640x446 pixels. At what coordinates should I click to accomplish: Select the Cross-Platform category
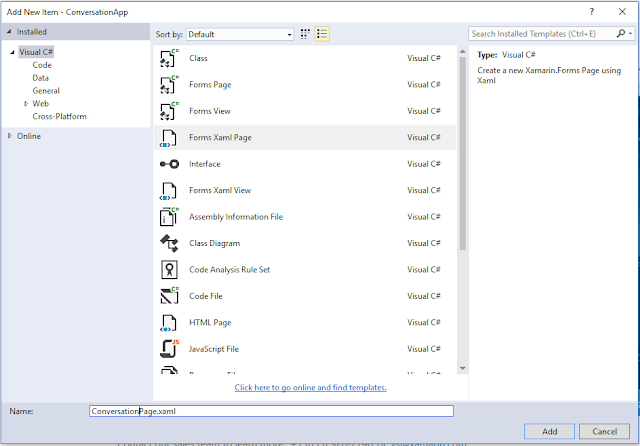[x=60, y=116]
